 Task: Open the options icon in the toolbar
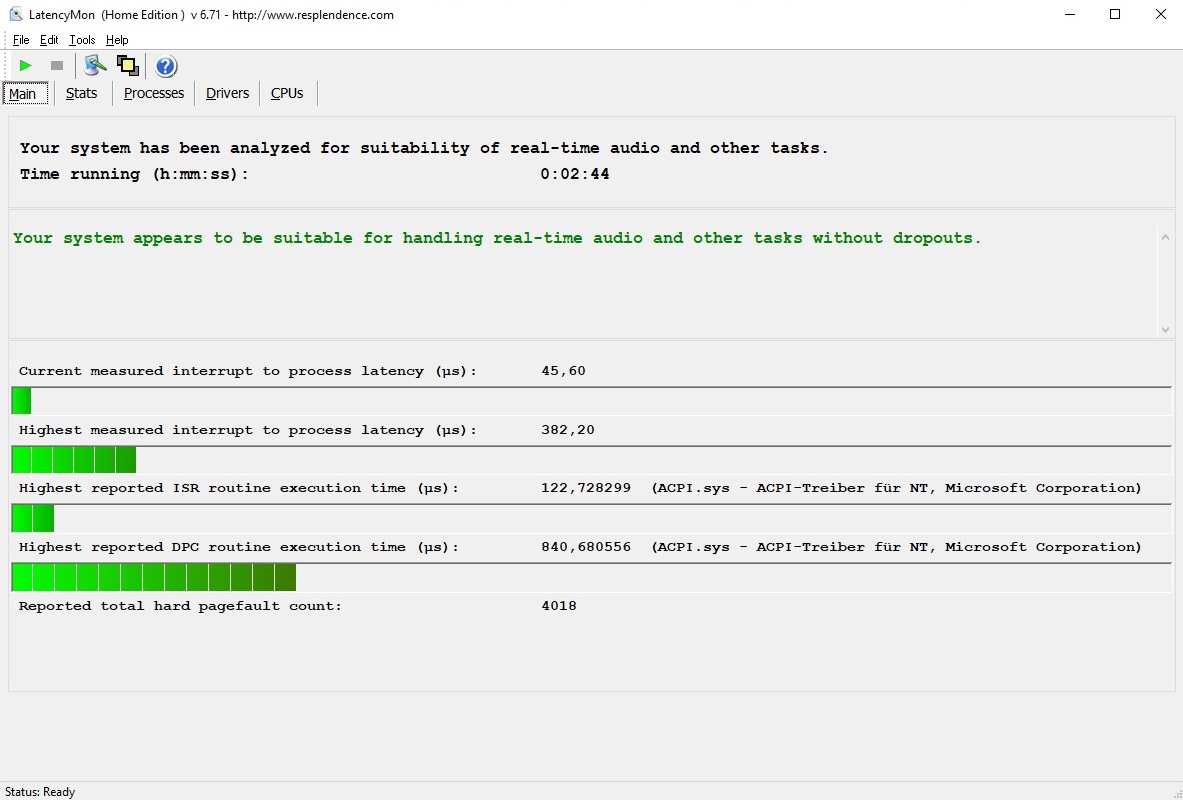point(95,66)
